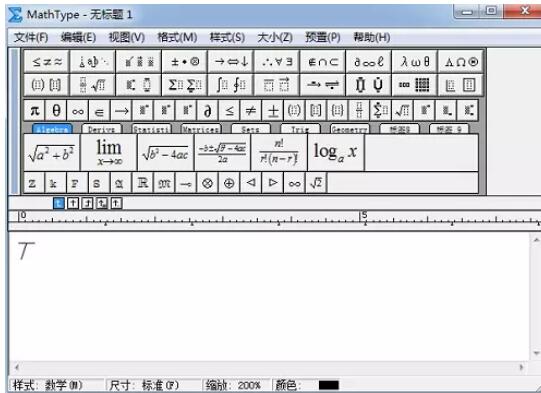Select the left-aligned tab stop button
The height and width of the screenshot is (393, 541).
[59, 203]
